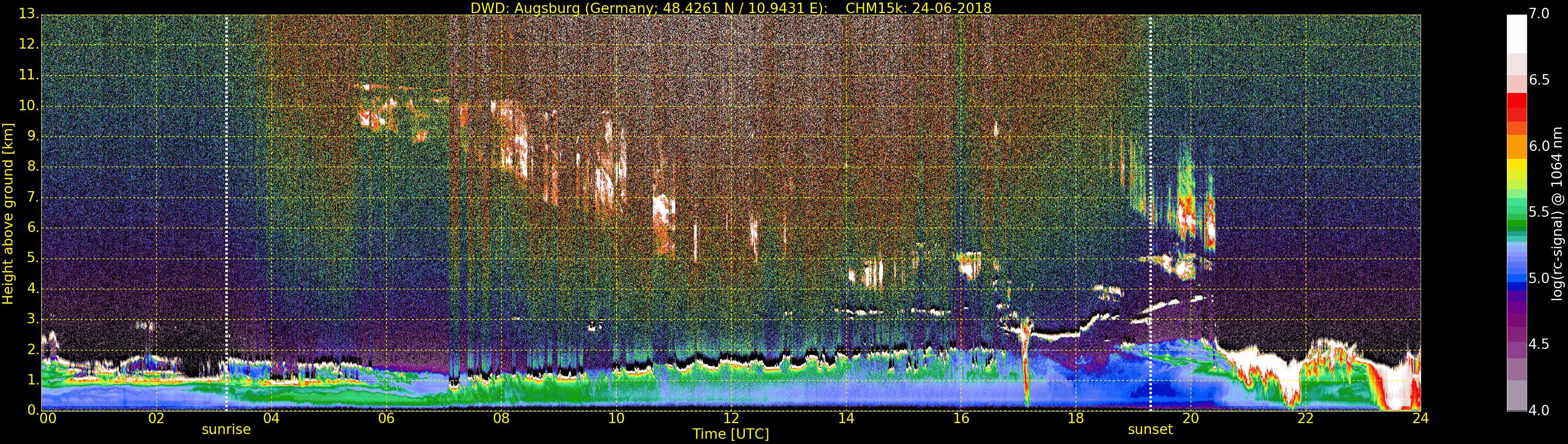The height and width of the screenshot is (444, 1568).
Task: Click the 'sunset' label below the axis
Action: (x=1150, y=429)
